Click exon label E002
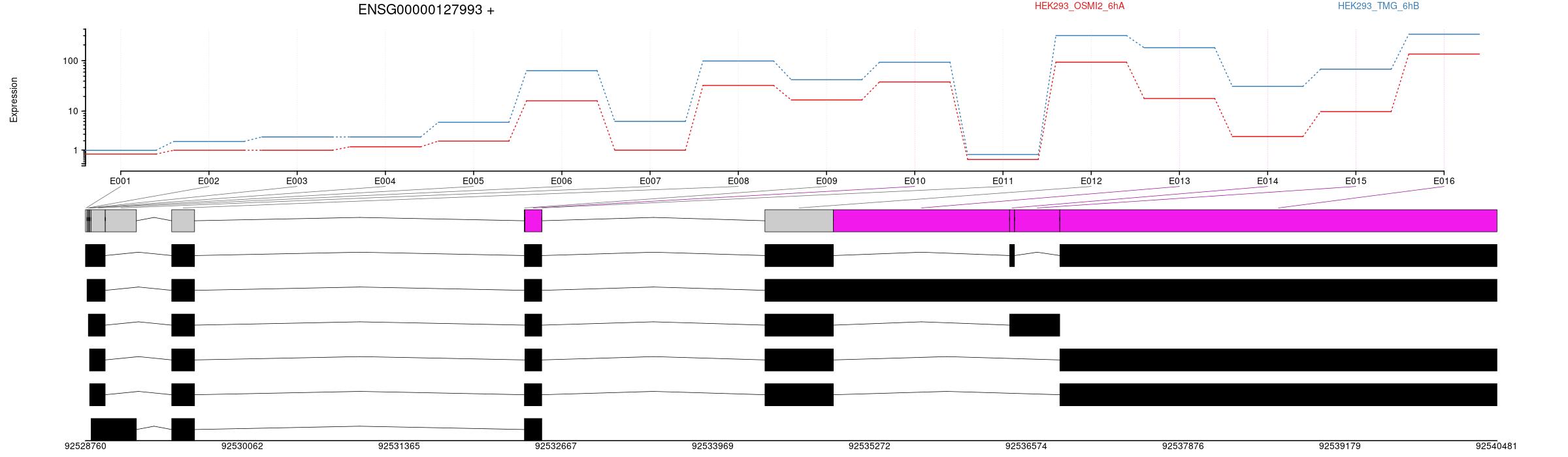 pos(208,181)
